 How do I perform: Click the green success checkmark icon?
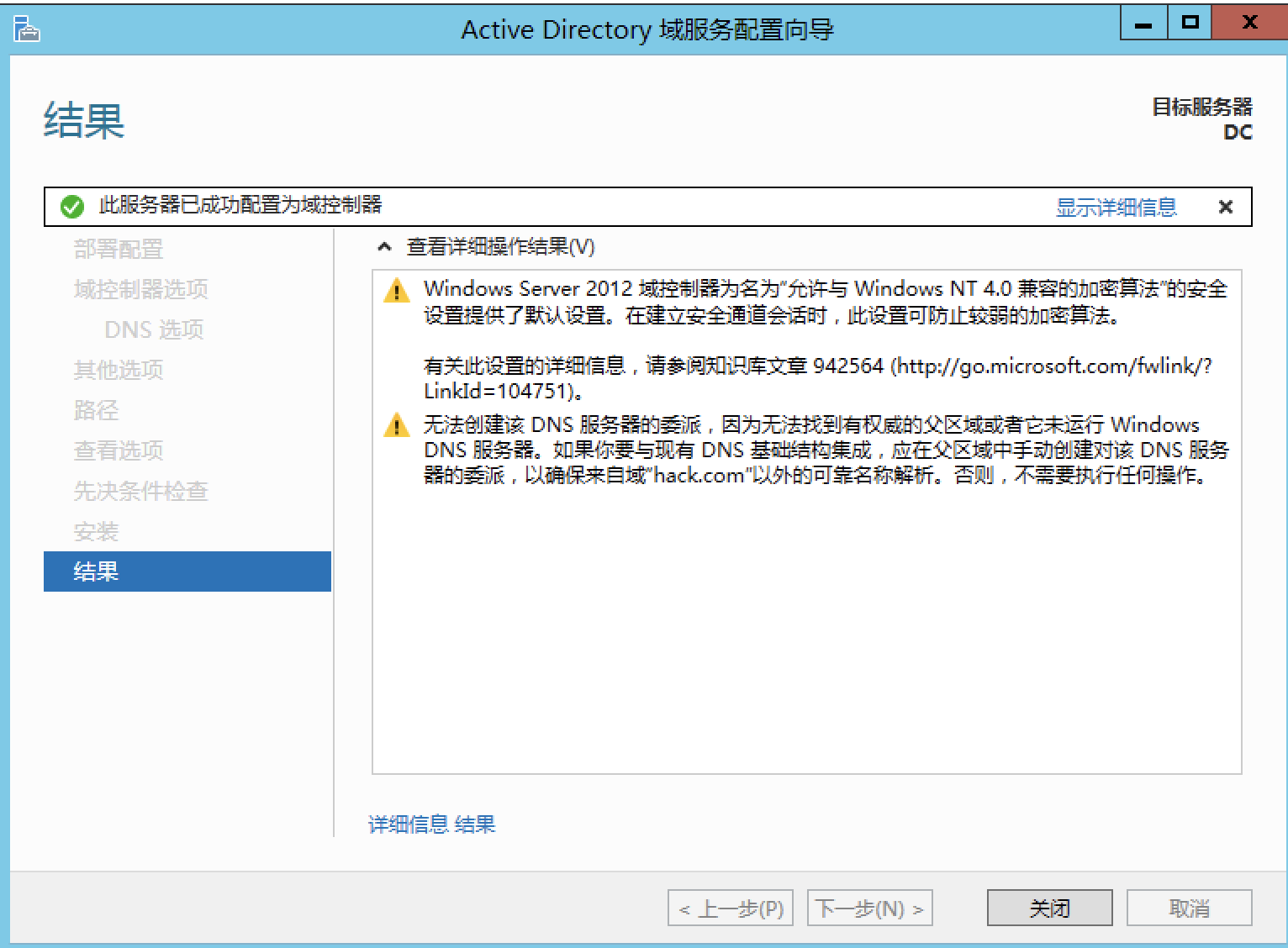pos(72,206)
